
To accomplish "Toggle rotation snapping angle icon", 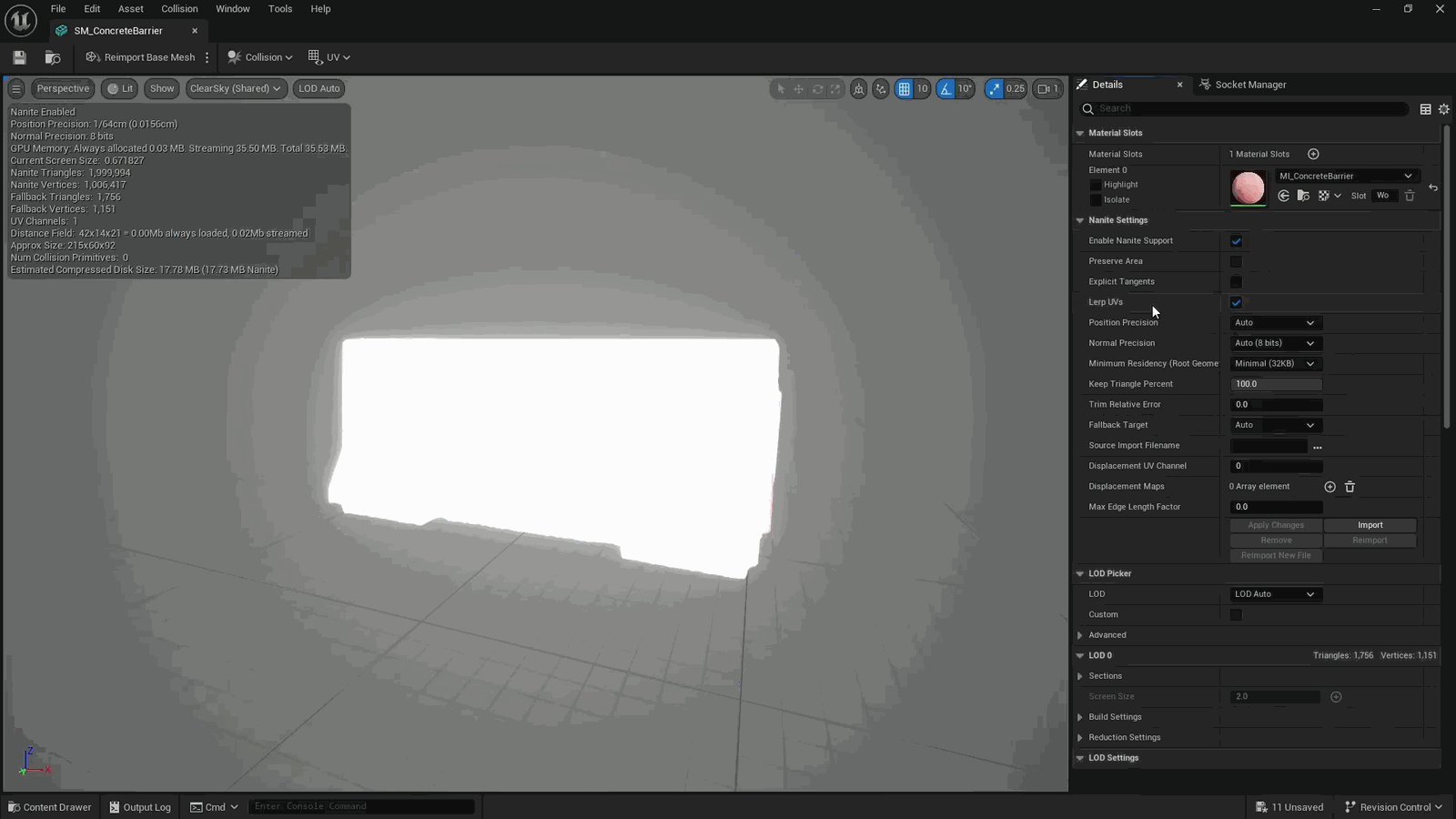I will 946,88.
